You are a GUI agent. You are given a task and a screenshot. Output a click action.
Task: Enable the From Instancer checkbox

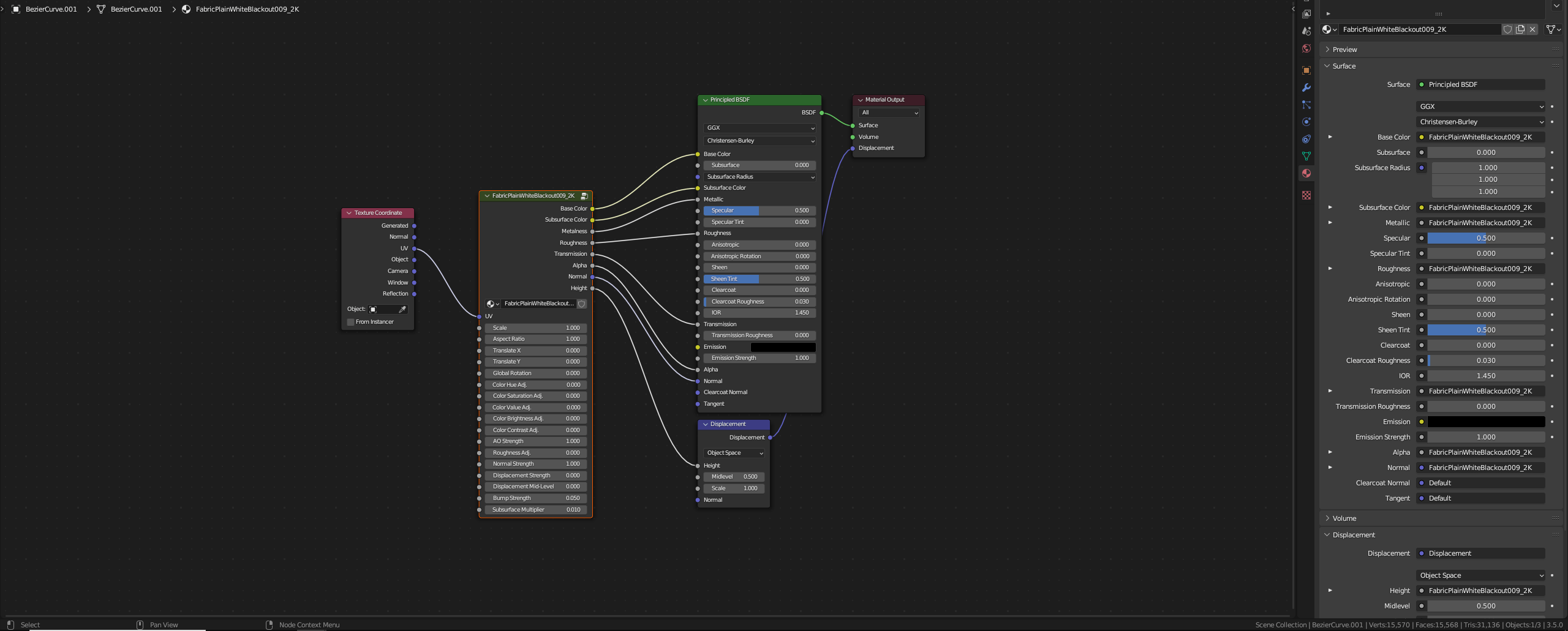tap(350, 321)
